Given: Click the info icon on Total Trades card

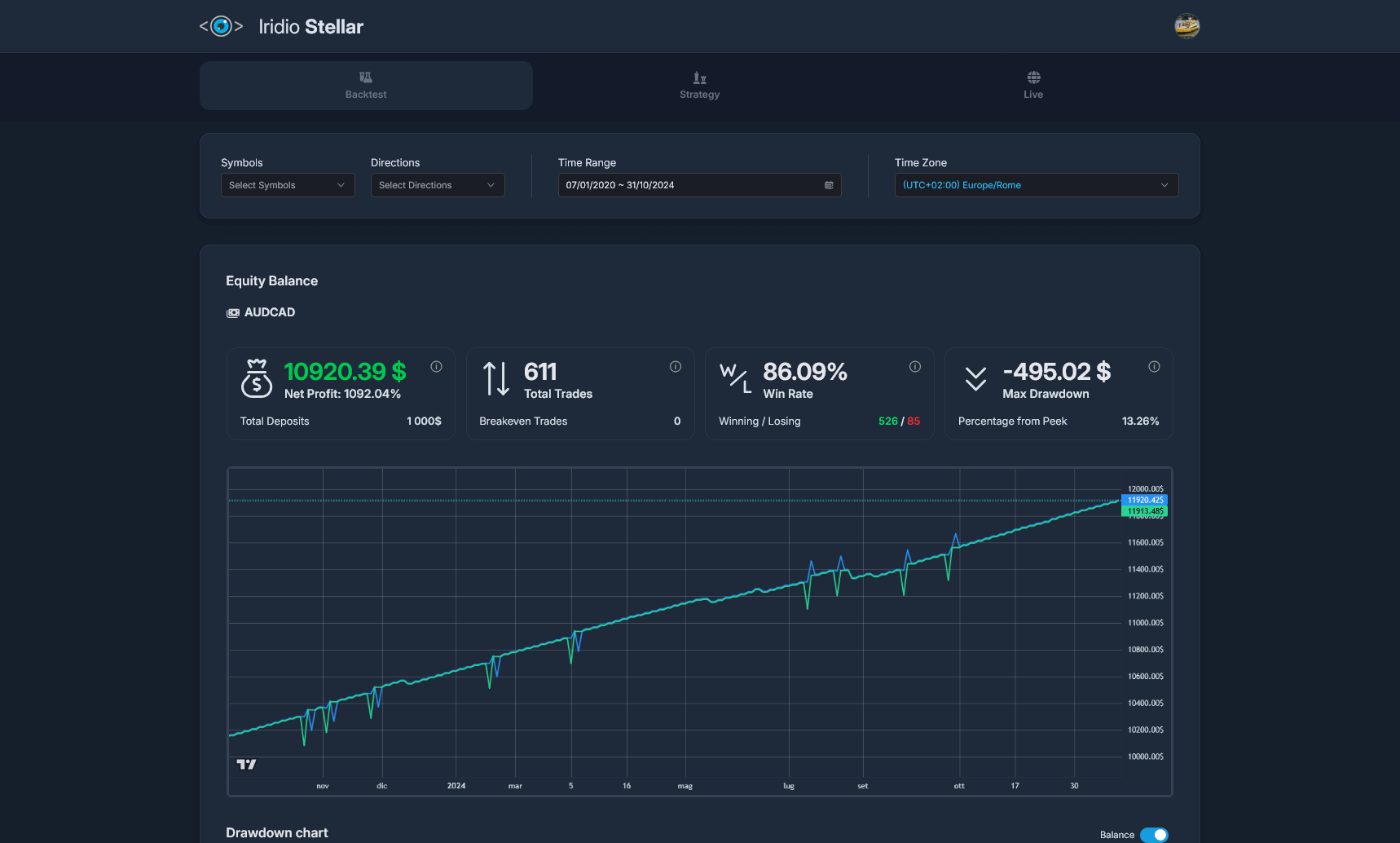Looking at the screenshot, I should click(676, 367).
